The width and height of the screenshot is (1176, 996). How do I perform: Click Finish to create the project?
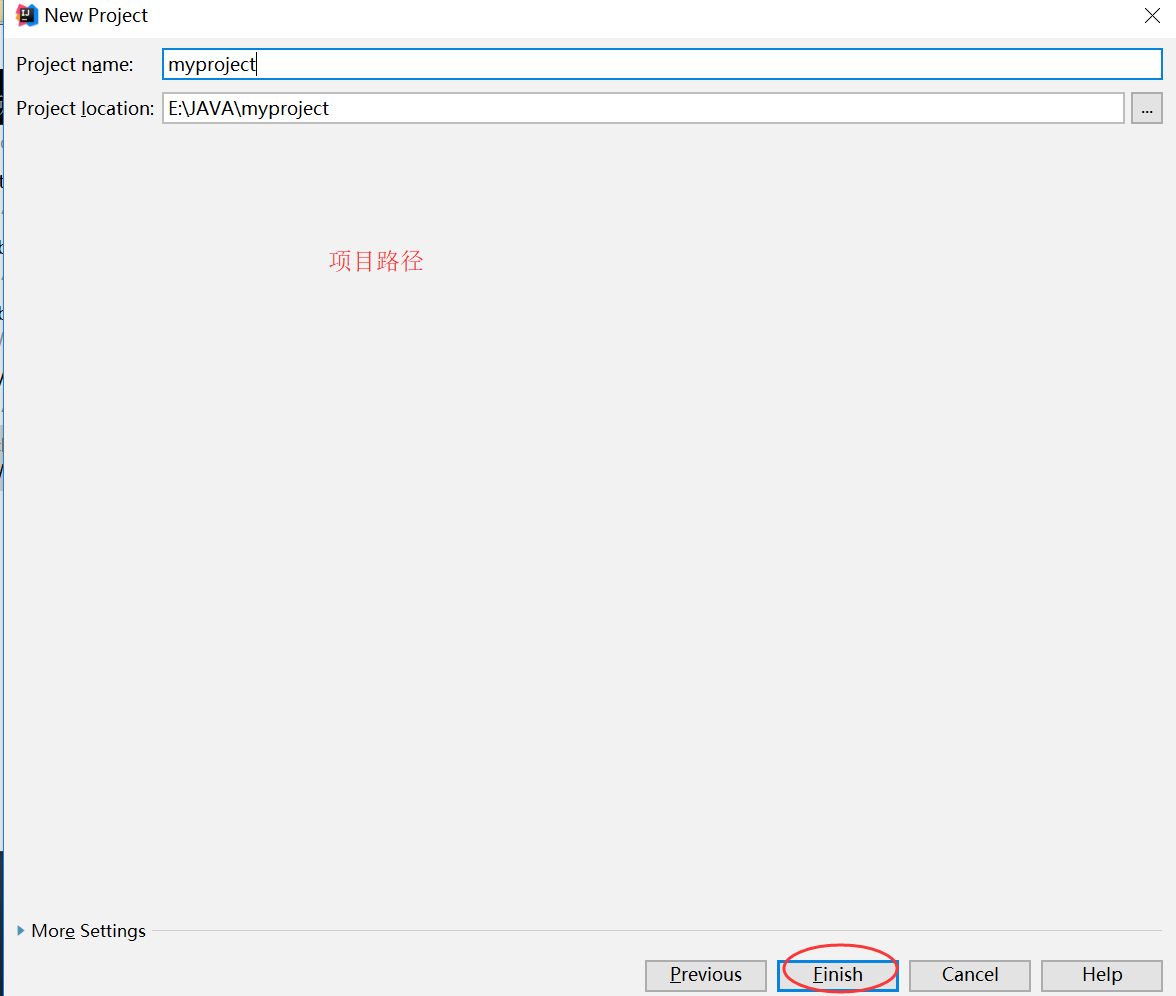pyautogui.click(x=838, y=975)
